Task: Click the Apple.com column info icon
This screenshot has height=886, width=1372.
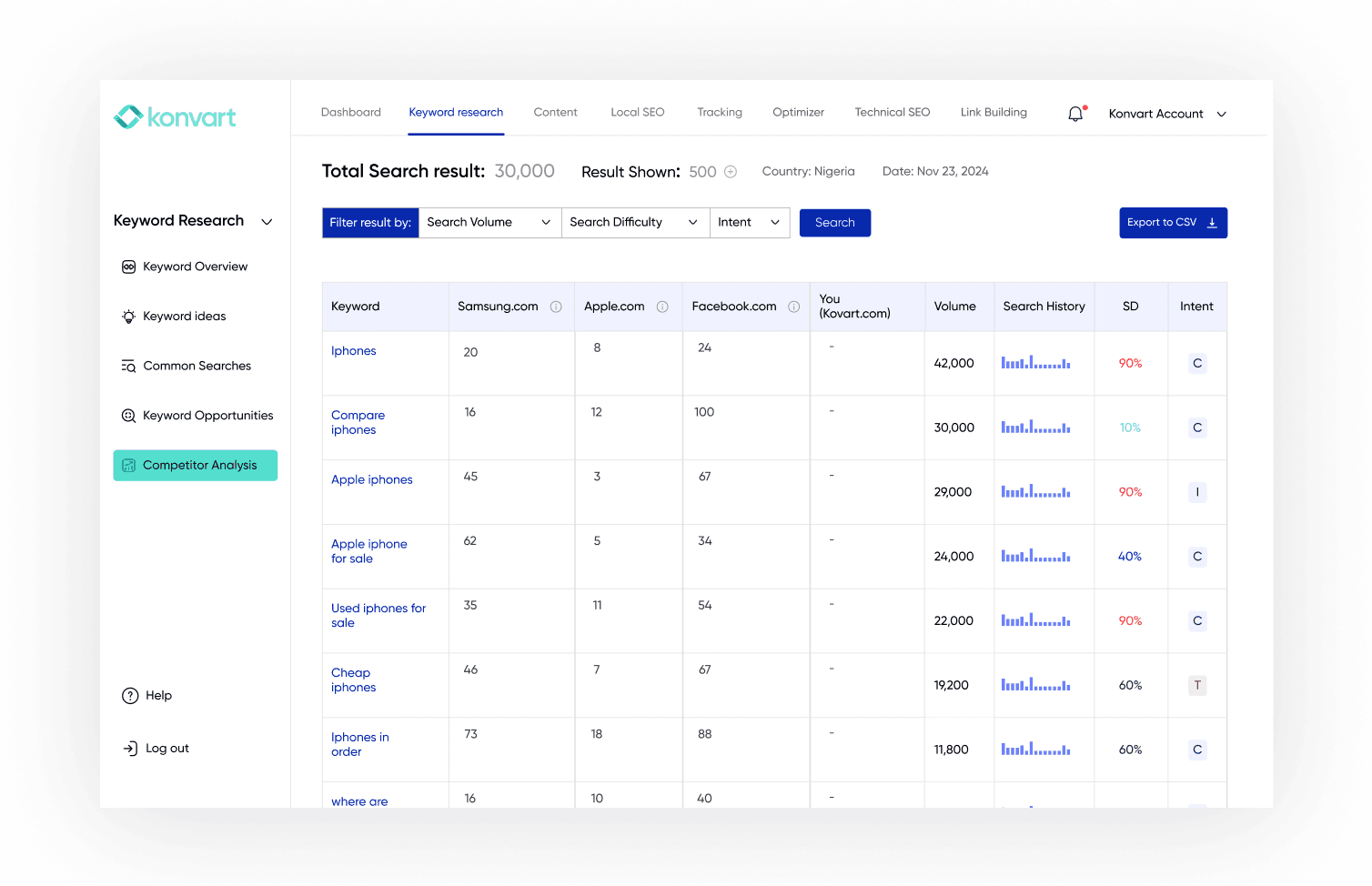Action: coord(662,307)
